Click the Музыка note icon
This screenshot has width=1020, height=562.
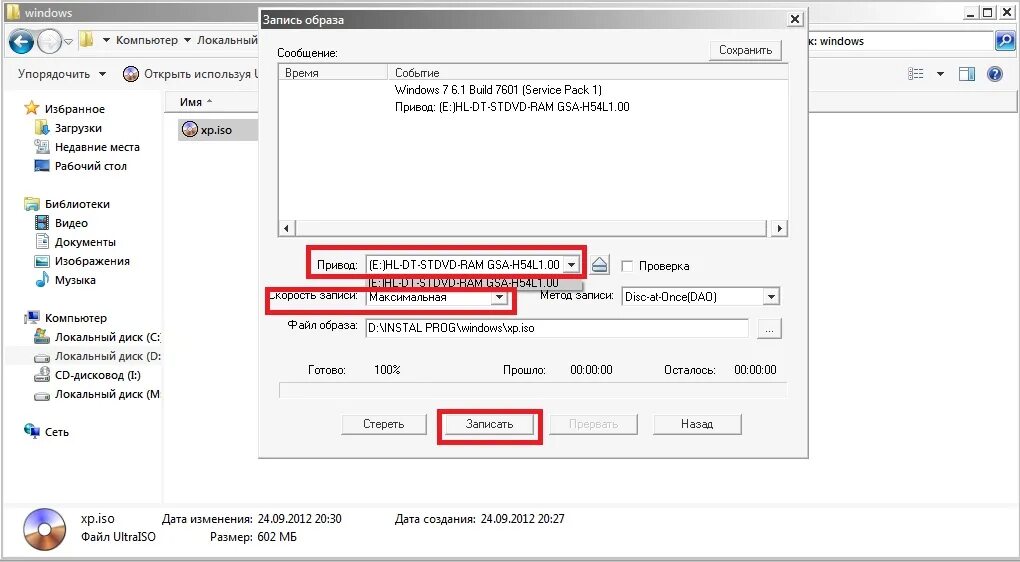pos(42,280)
